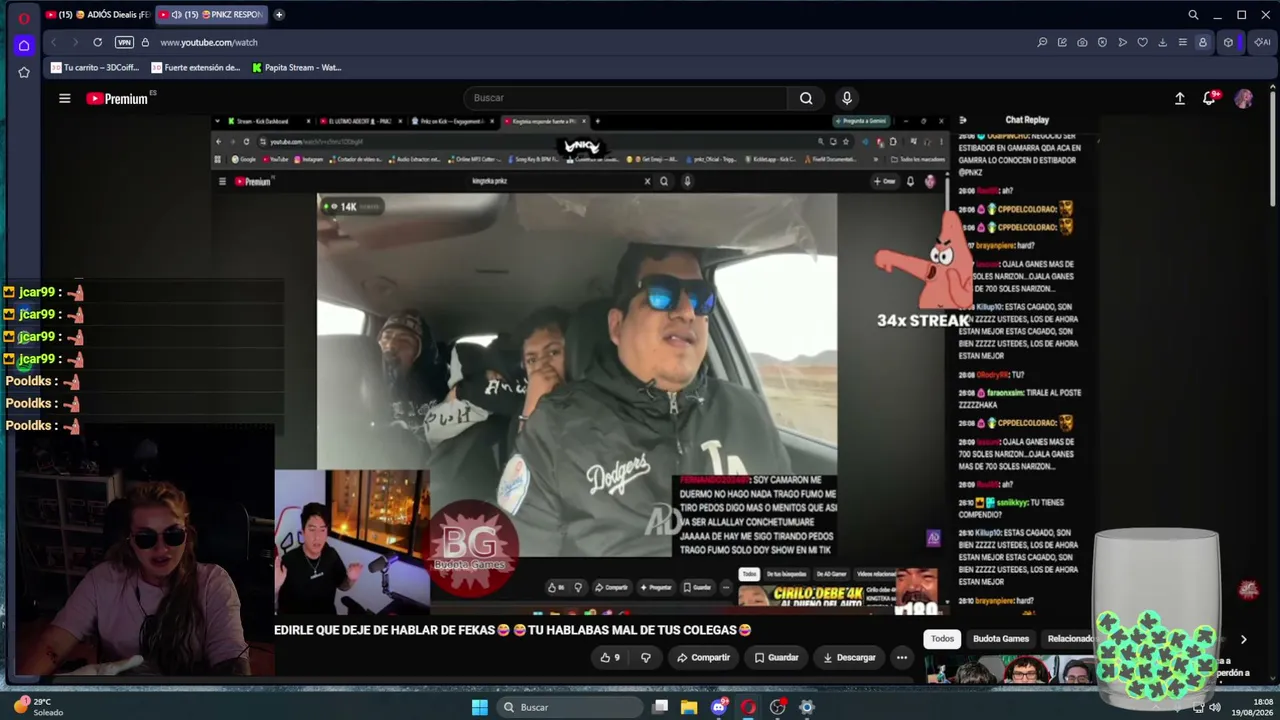Open the YouTube upload create icon

tap(1180, 98)
